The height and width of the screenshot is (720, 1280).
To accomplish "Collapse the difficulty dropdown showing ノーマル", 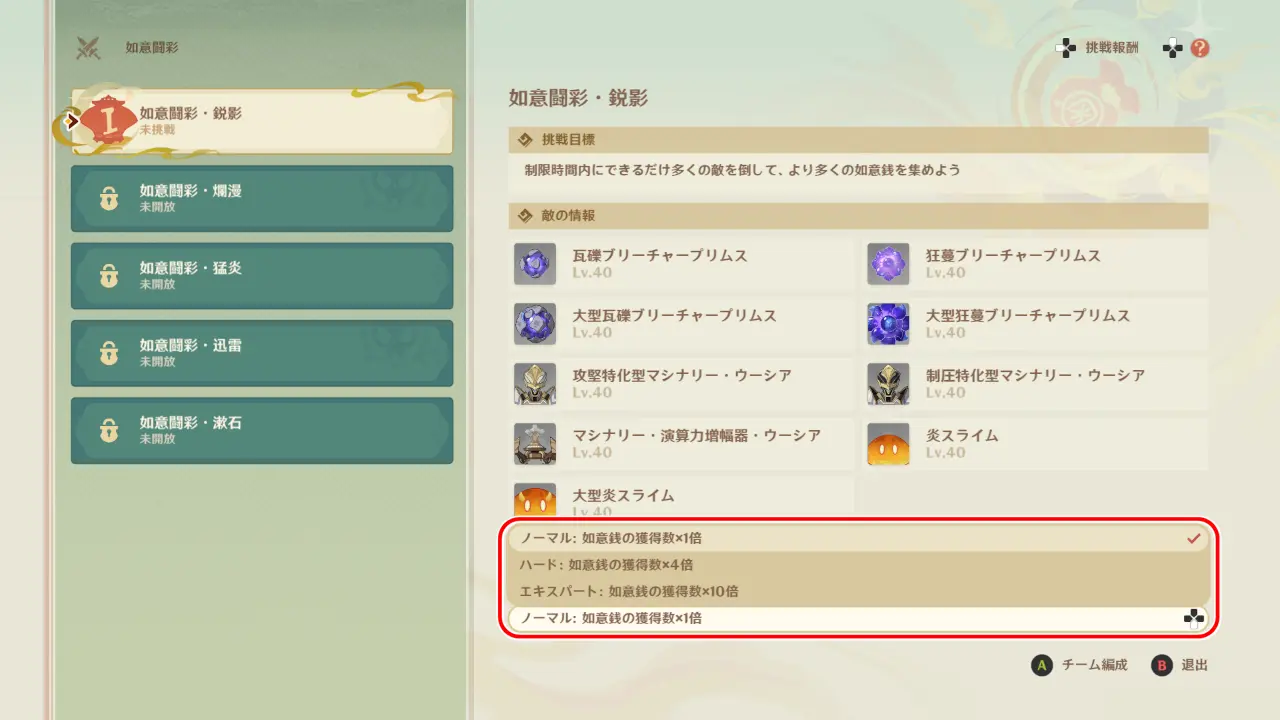I will click(858, 618).
